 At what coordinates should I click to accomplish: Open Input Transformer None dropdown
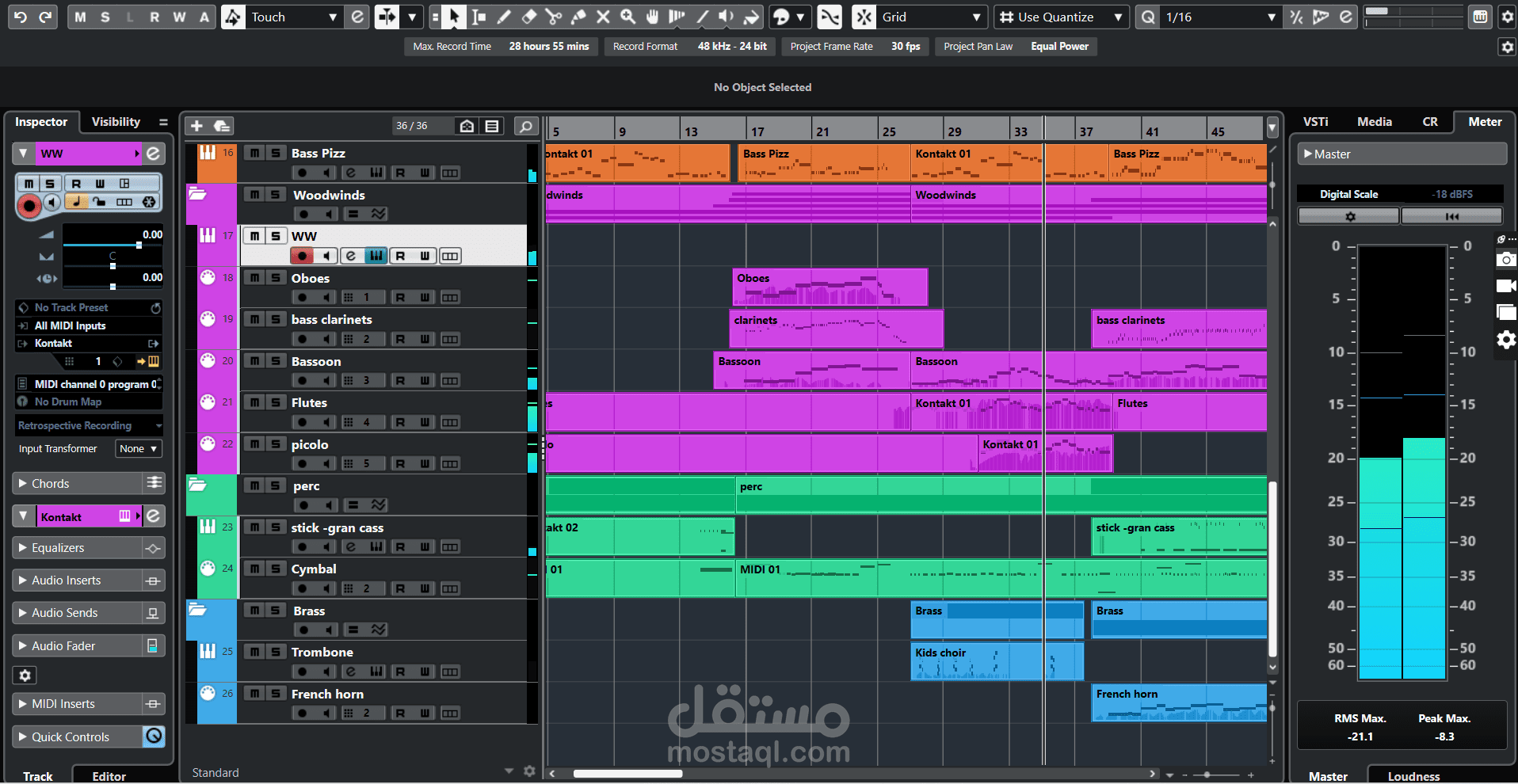point(138,448)
